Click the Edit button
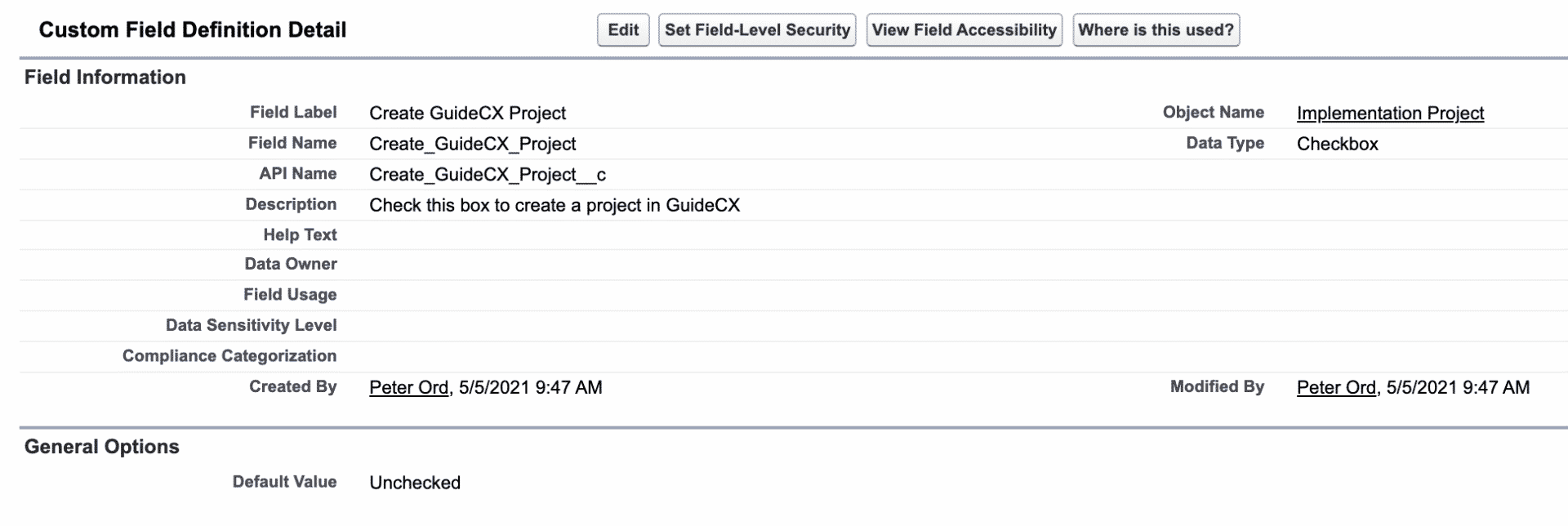Screen dimensions: 1568x526 (622, 29)
